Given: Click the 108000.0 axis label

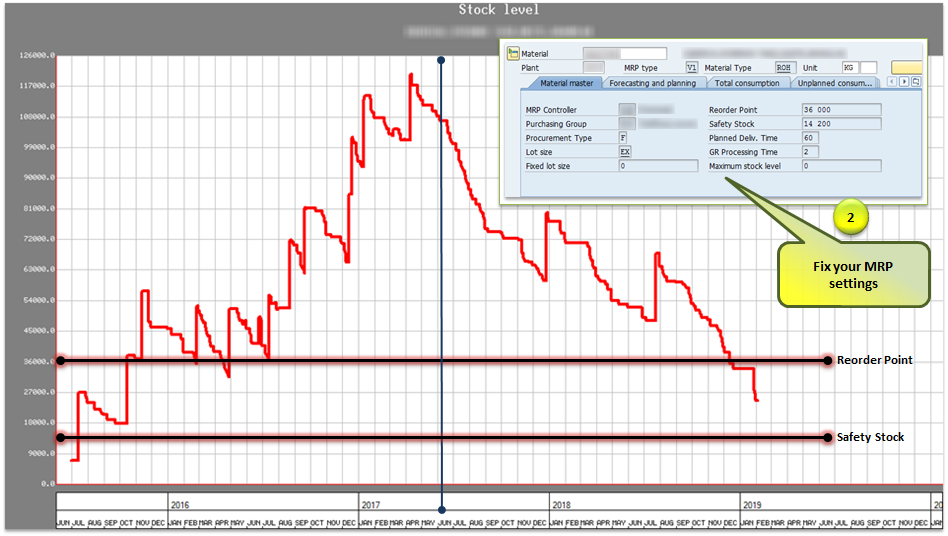Looking at the screenshot, I should [37, 117].
